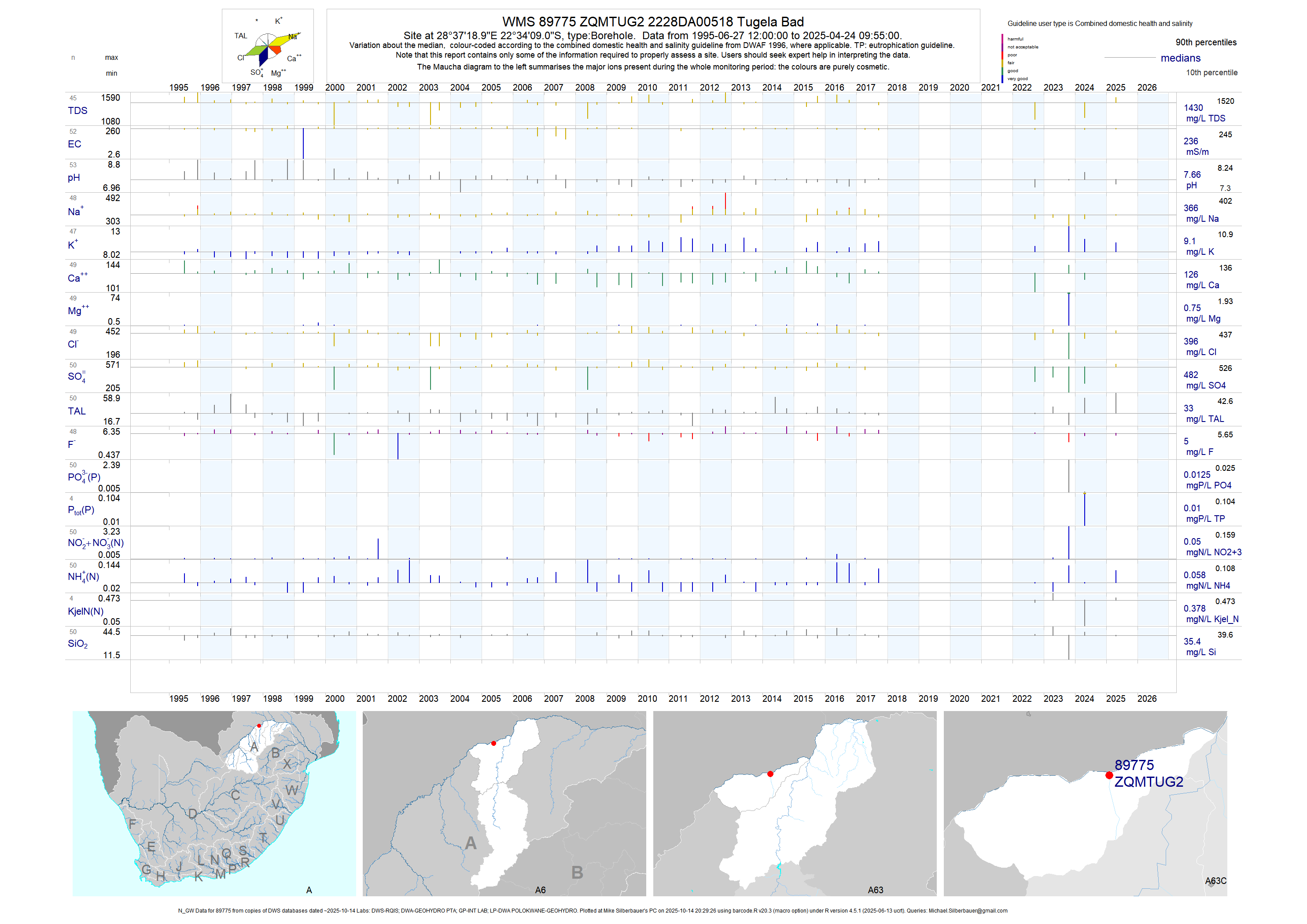Click the red dot on the A6 map
The height and width of the screenshot is (924, 1307).
(x=493, y=743)
